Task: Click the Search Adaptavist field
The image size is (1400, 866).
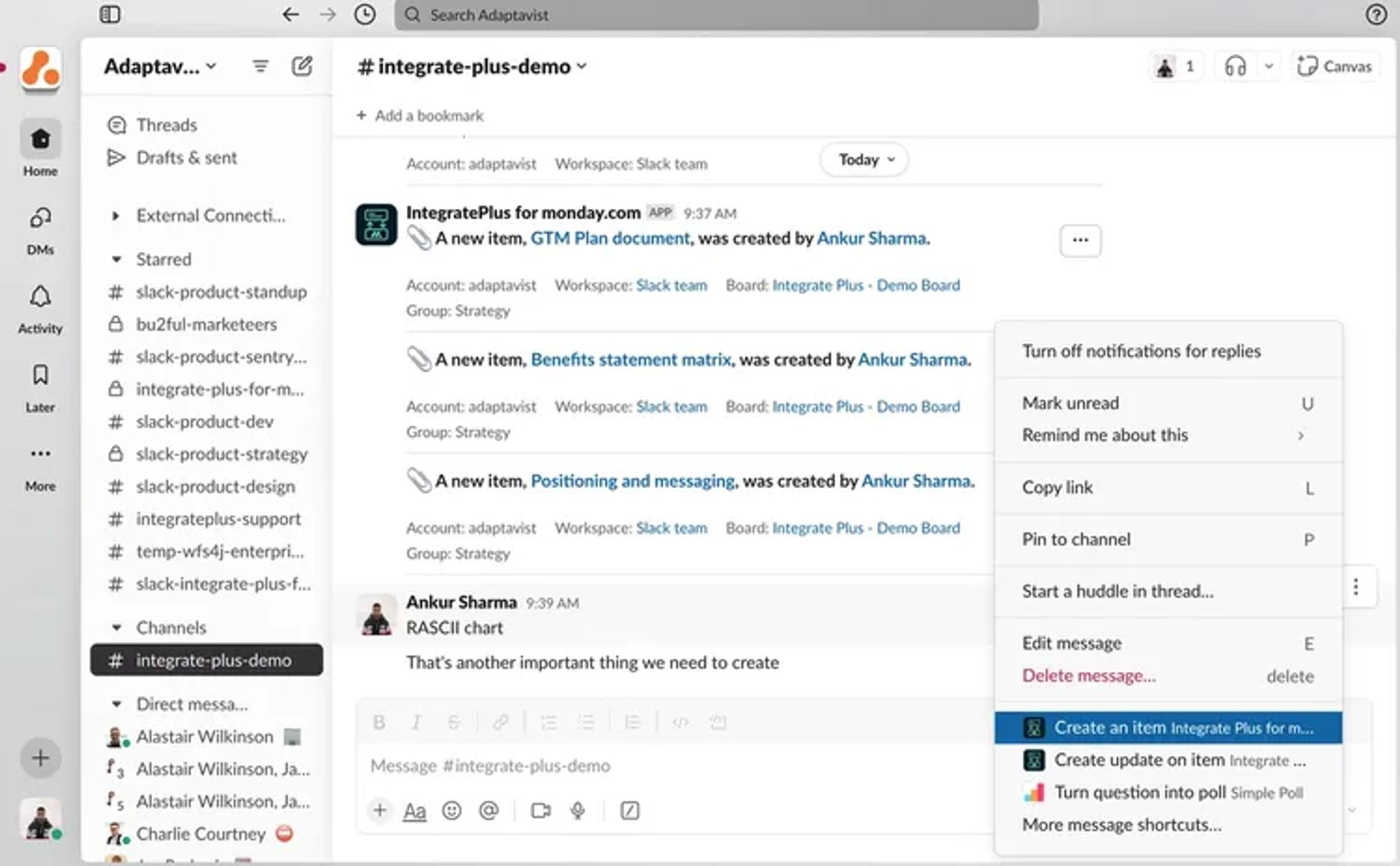Action: click(715, 15)
